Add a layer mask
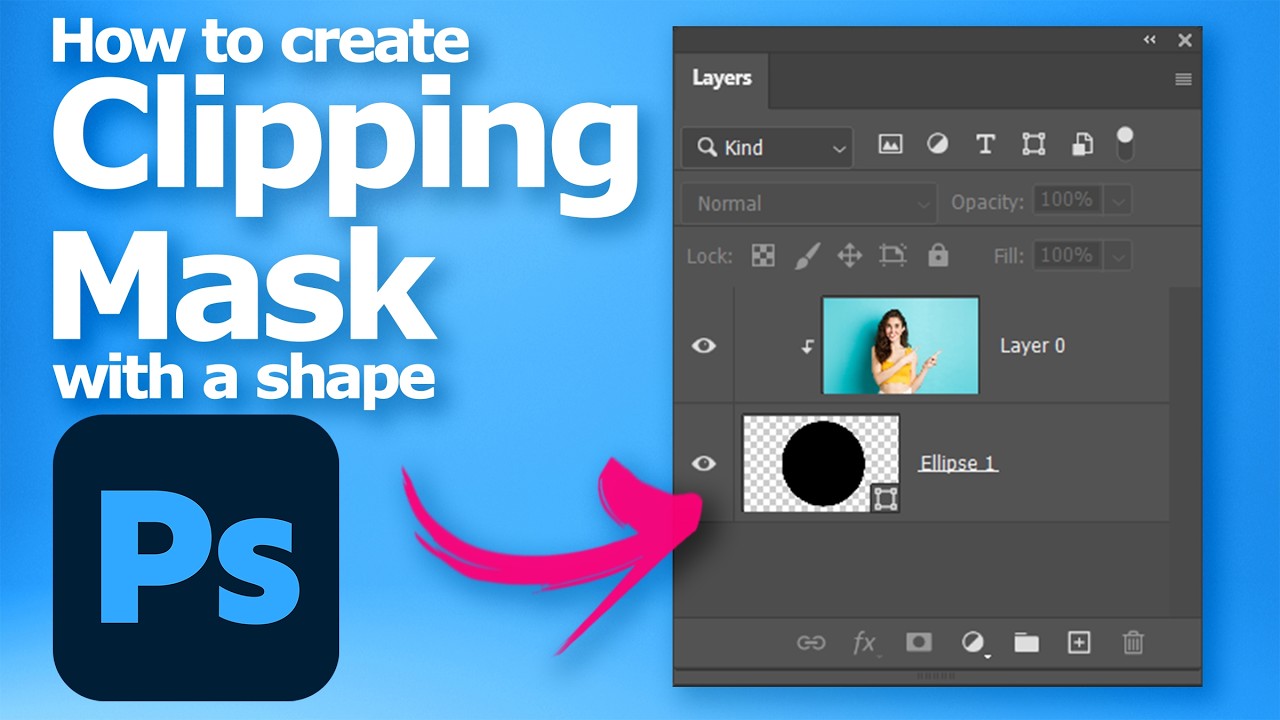The image size is (1280, 720). [919, 642]
